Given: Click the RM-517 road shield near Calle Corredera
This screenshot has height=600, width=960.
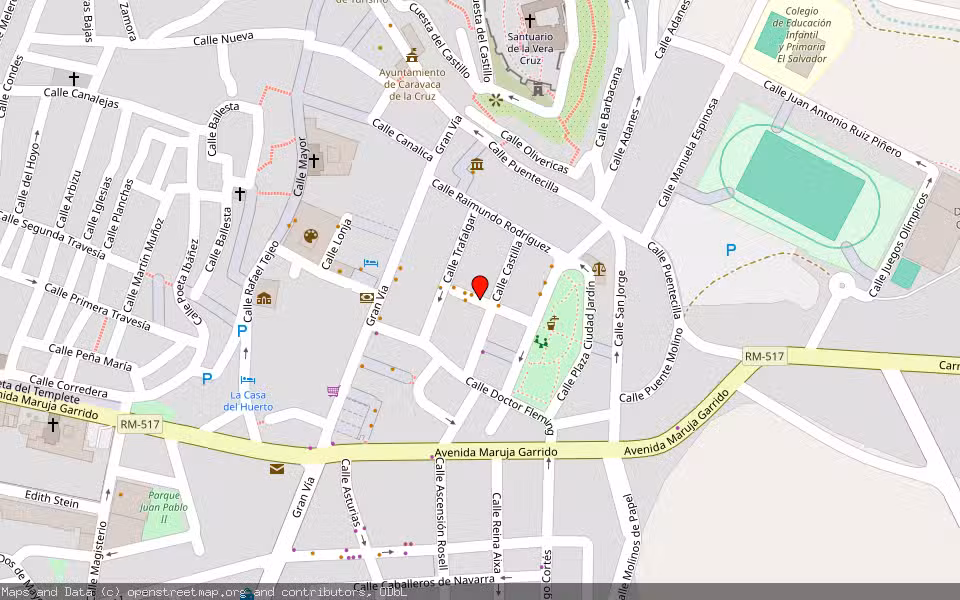Looking at the screenshot, I should point(140,424).
